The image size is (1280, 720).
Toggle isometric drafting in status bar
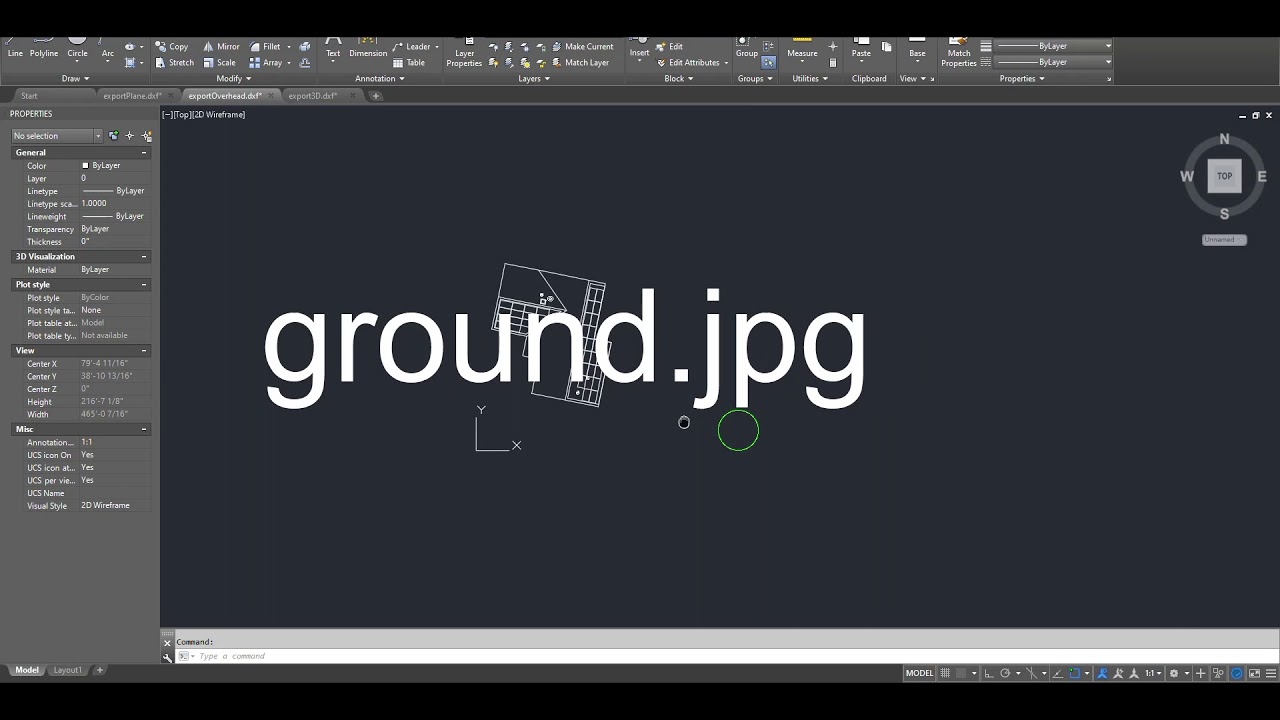(1032, 673)
